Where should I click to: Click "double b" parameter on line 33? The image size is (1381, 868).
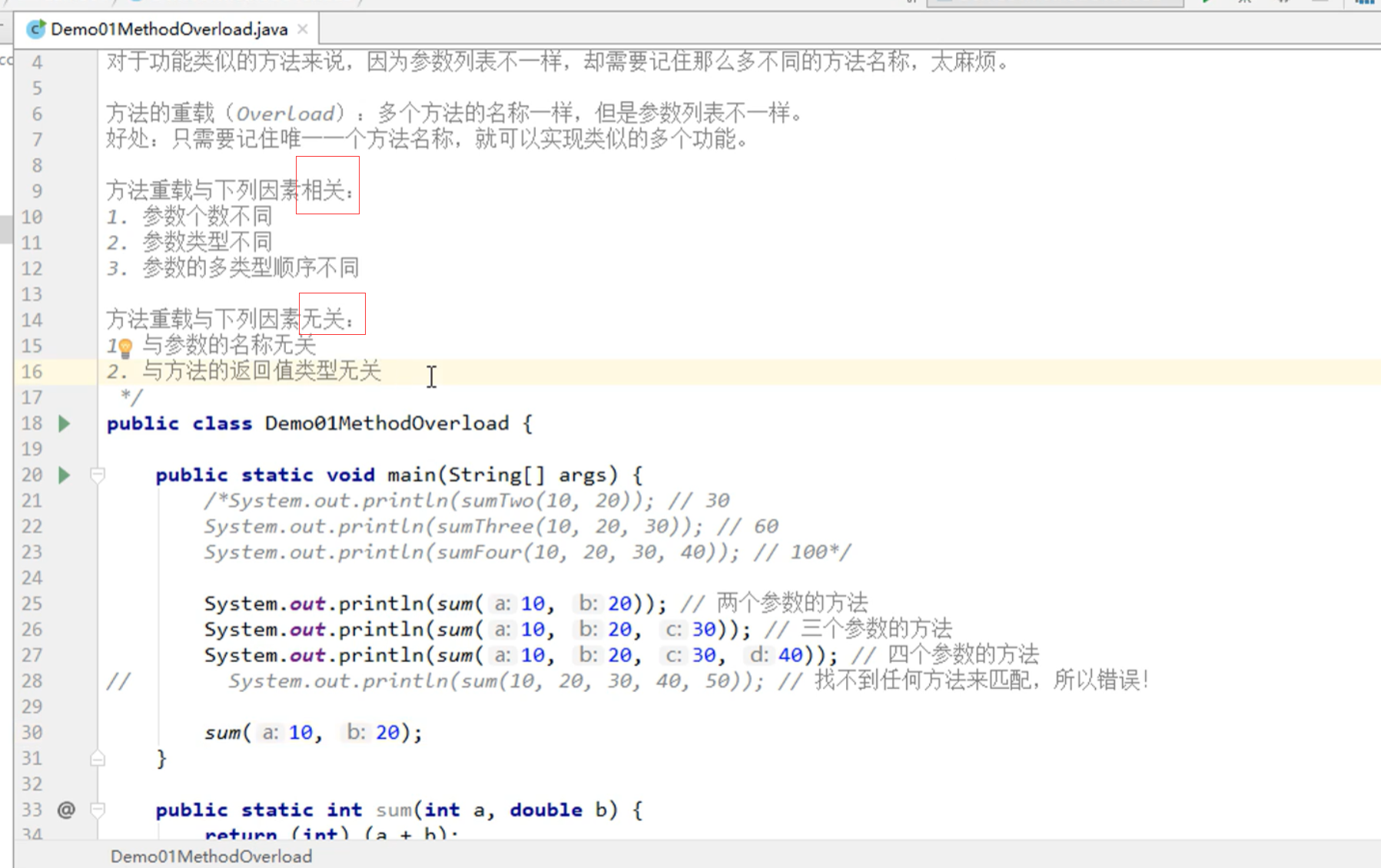tap(559, 810)
